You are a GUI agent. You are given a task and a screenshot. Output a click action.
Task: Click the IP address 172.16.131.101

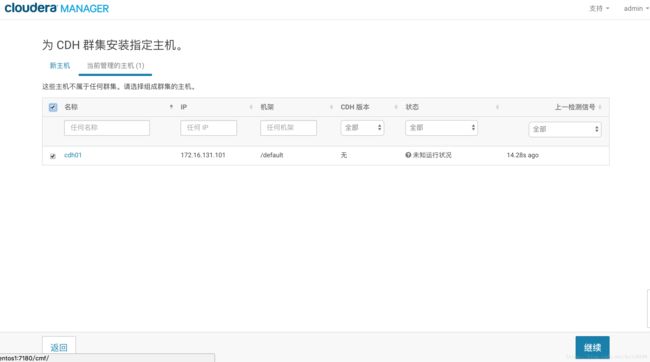click(x=203, y=155)
